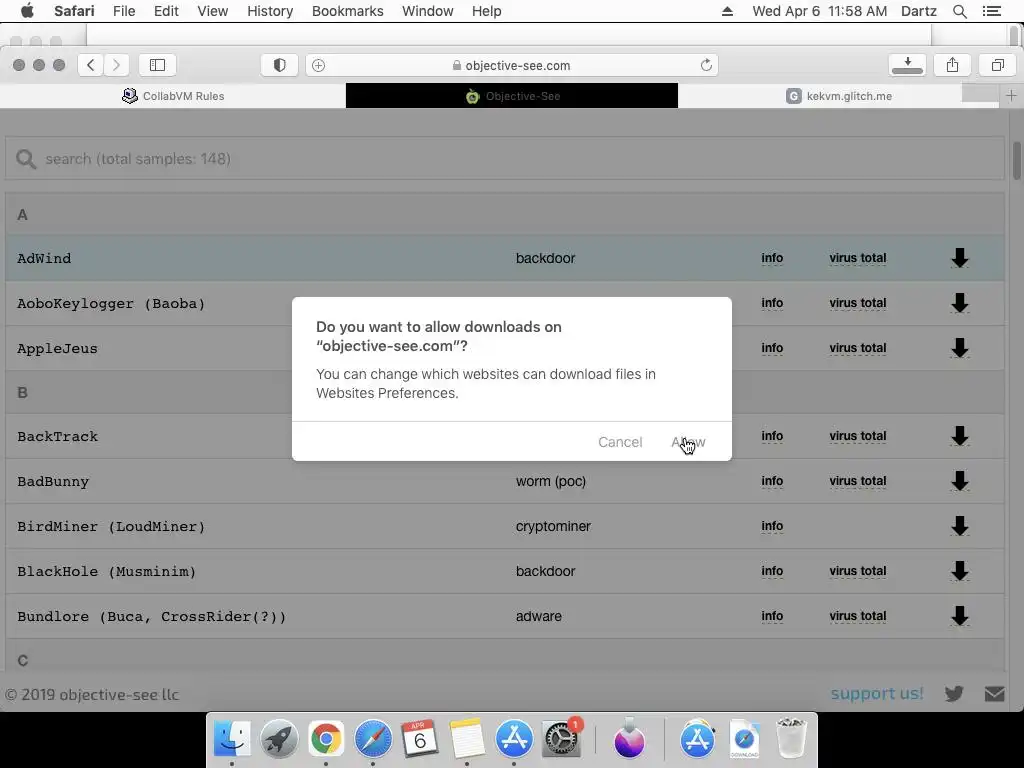
Task: Click the objective-see.com address field
Action: point(511,65)
